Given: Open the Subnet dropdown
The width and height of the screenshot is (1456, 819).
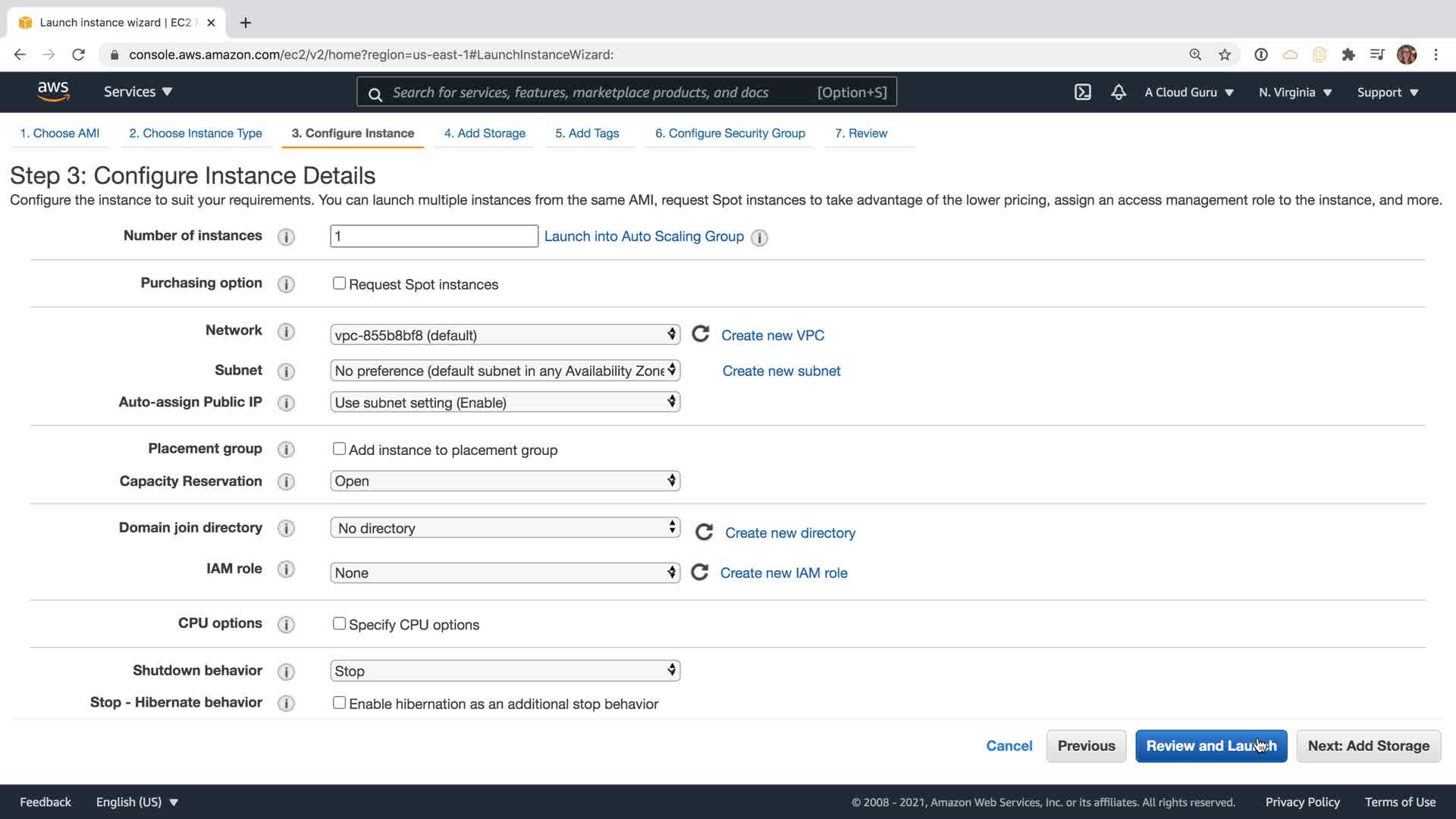Looking at the screenshot, I should [505, 371].
